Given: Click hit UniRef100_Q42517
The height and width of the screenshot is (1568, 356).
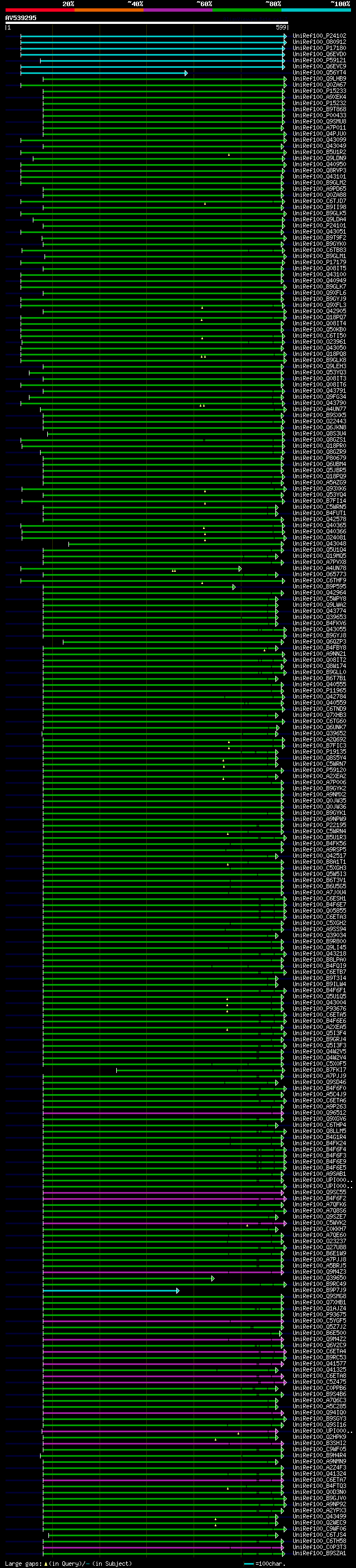Looking at the screenshot, I should pos(319,856).
